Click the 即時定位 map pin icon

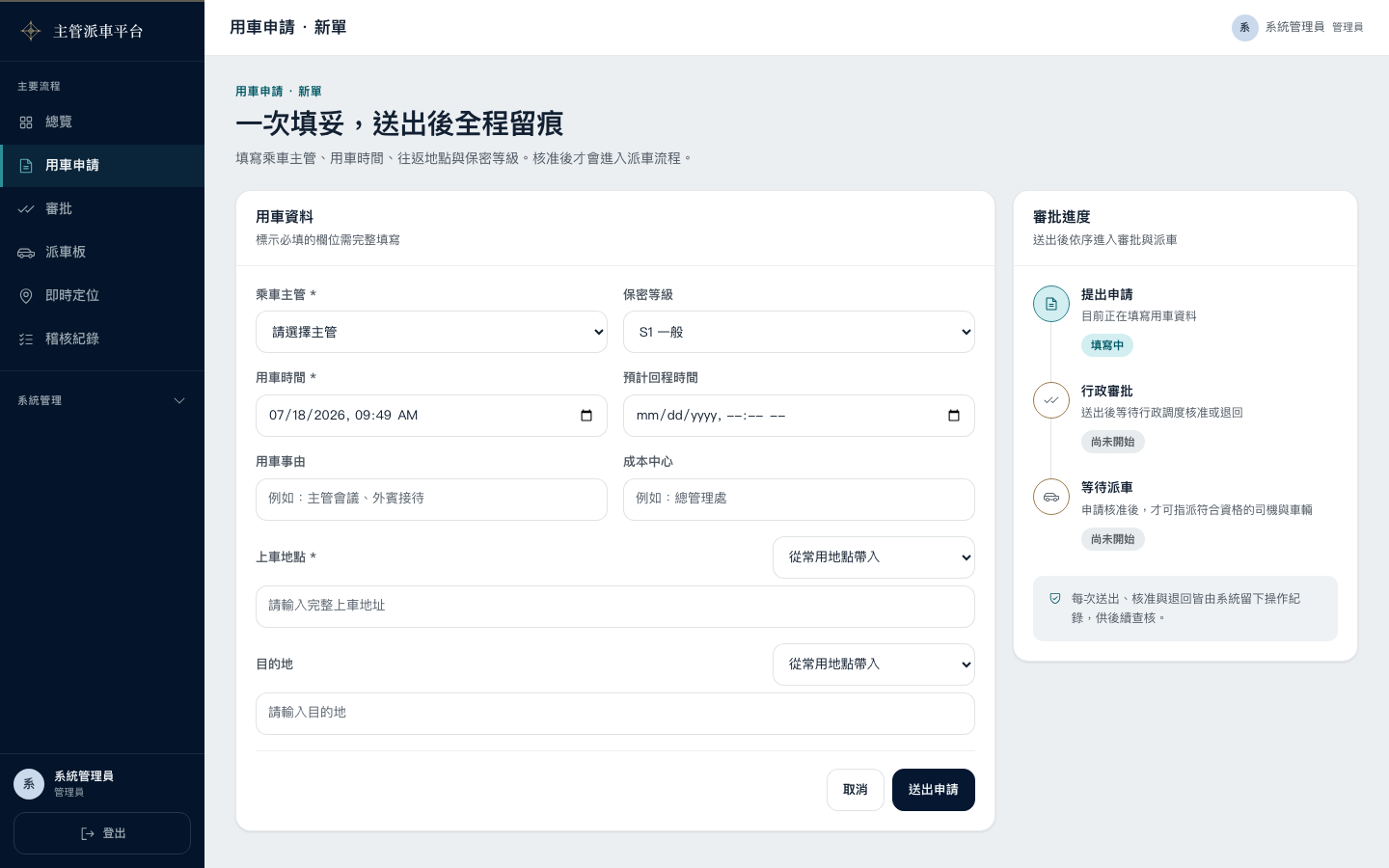pos(26,296)
